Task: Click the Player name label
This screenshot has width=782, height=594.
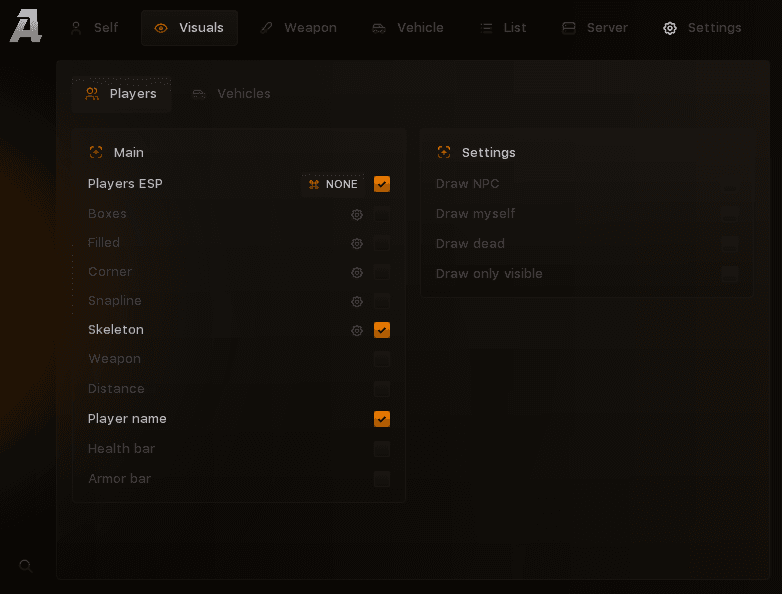Action: click(127, 419)
